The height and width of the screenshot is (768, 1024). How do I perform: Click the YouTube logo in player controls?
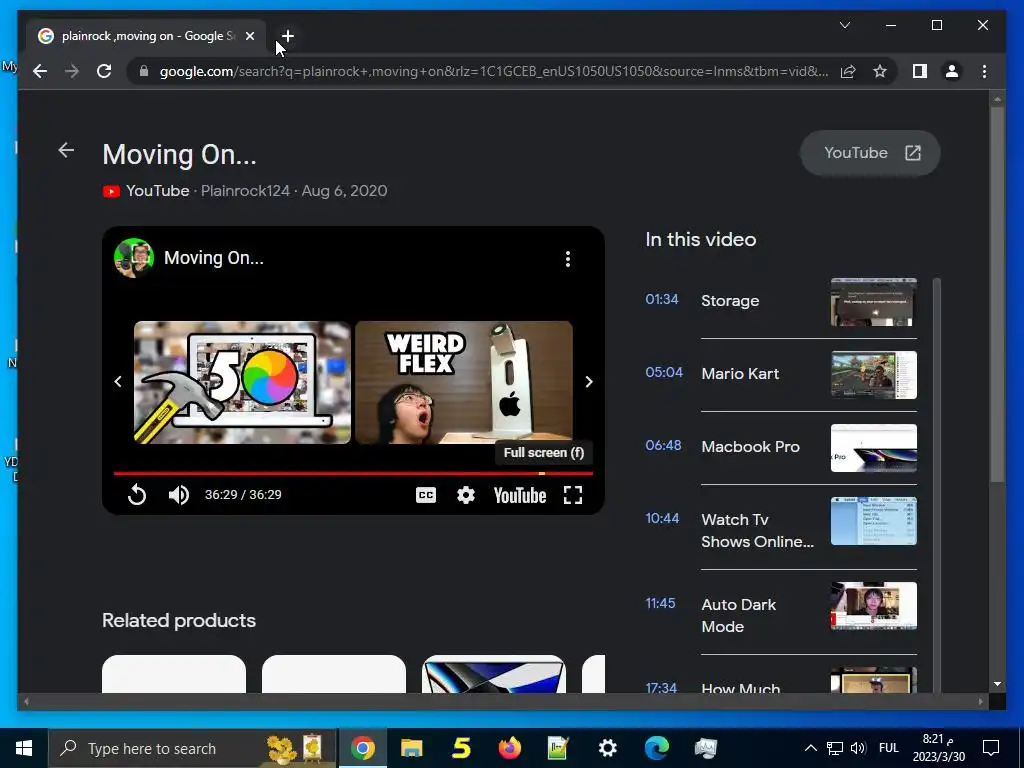pos(520,496)
